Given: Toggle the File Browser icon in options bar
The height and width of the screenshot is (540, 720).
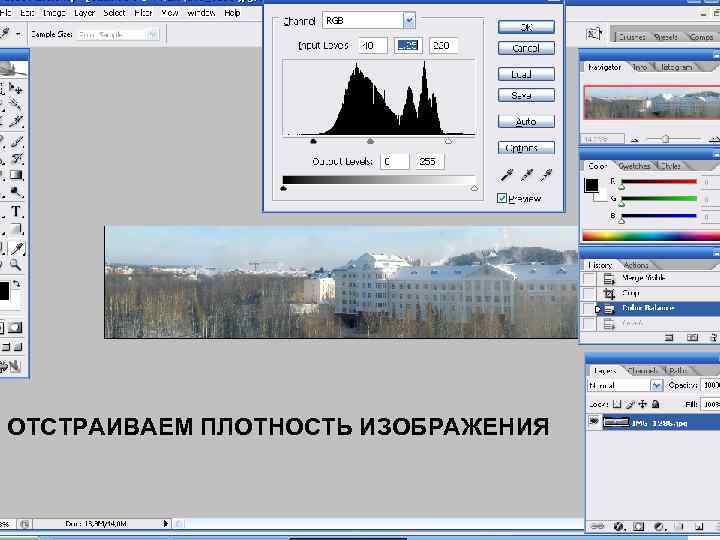Looking at the screenshot, I should (x=593, y=34).
